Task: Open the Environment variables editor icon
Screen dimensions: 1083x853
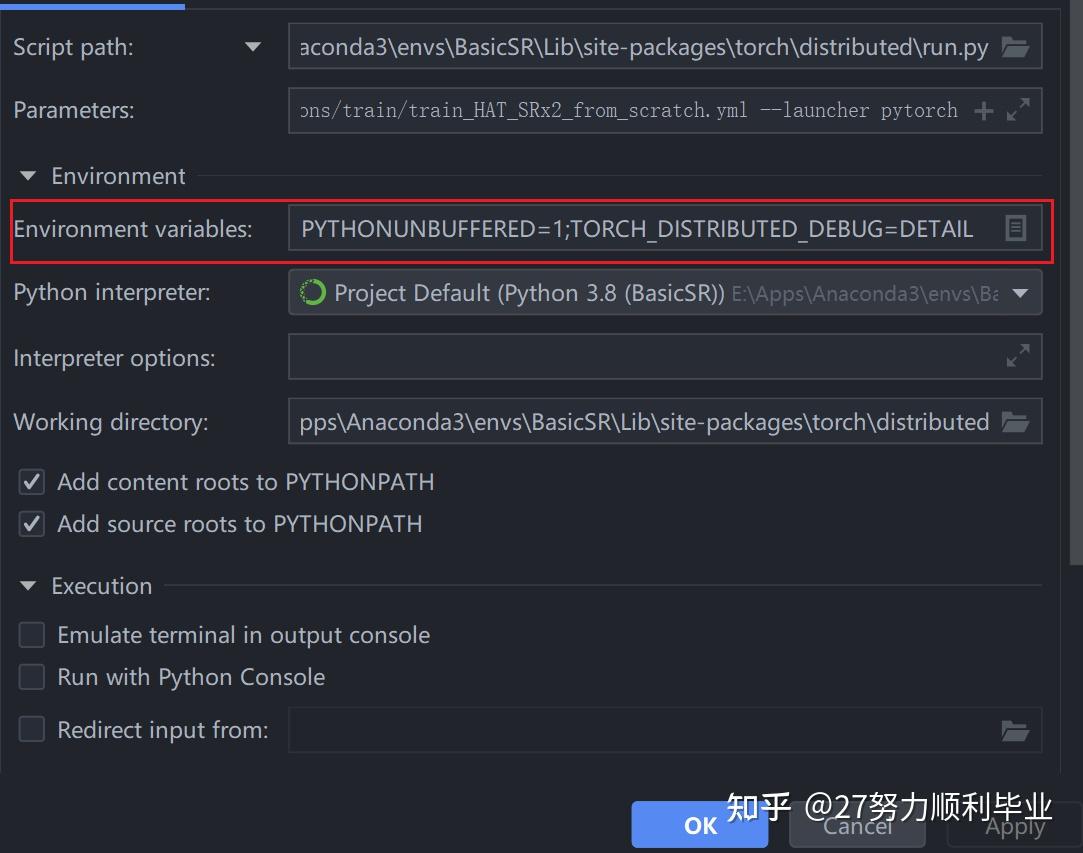Action: tap(1015, 228)
